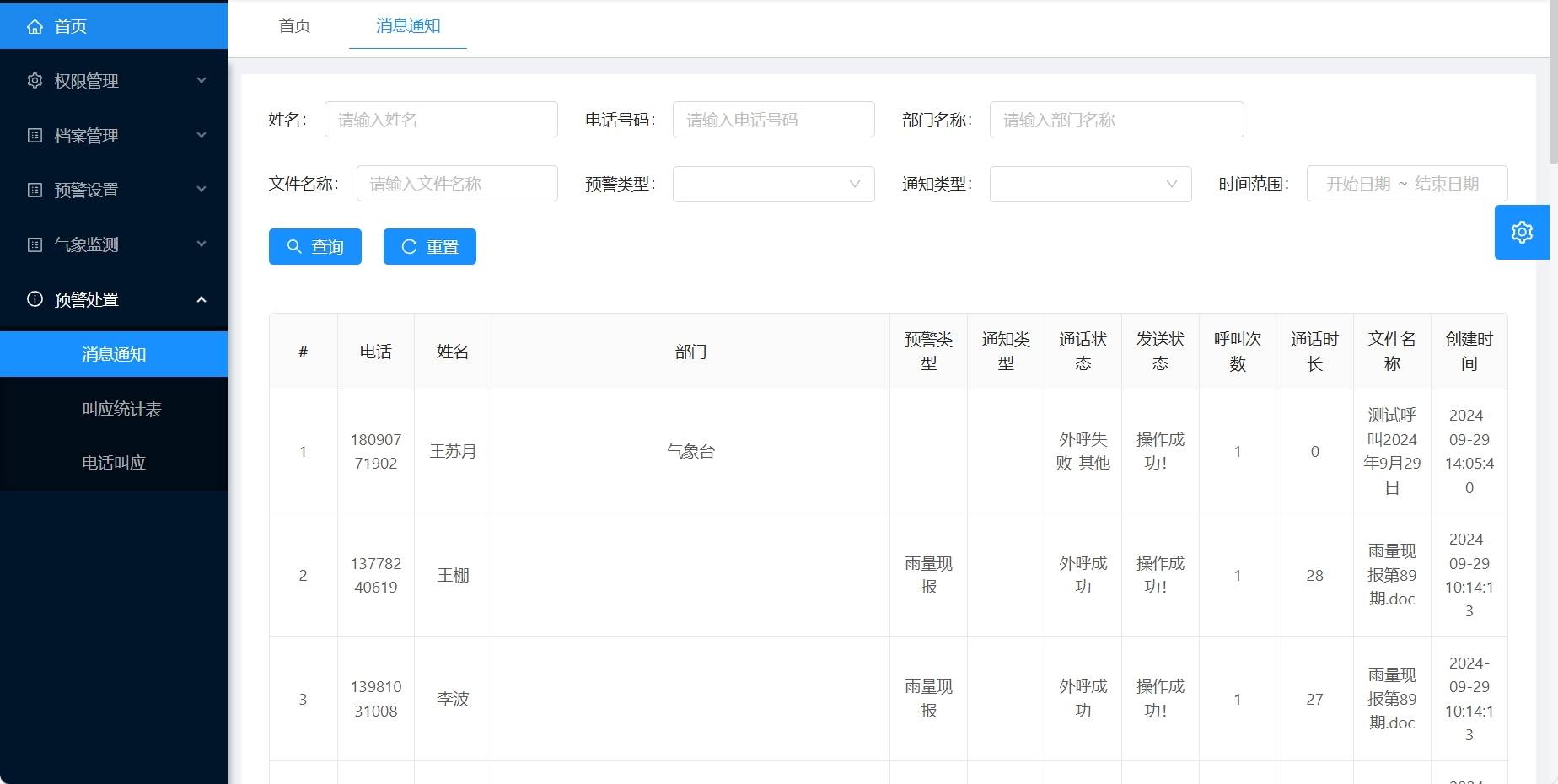
Task: Expand the 气象监测 menu chevron
Action: coord(201,244)
